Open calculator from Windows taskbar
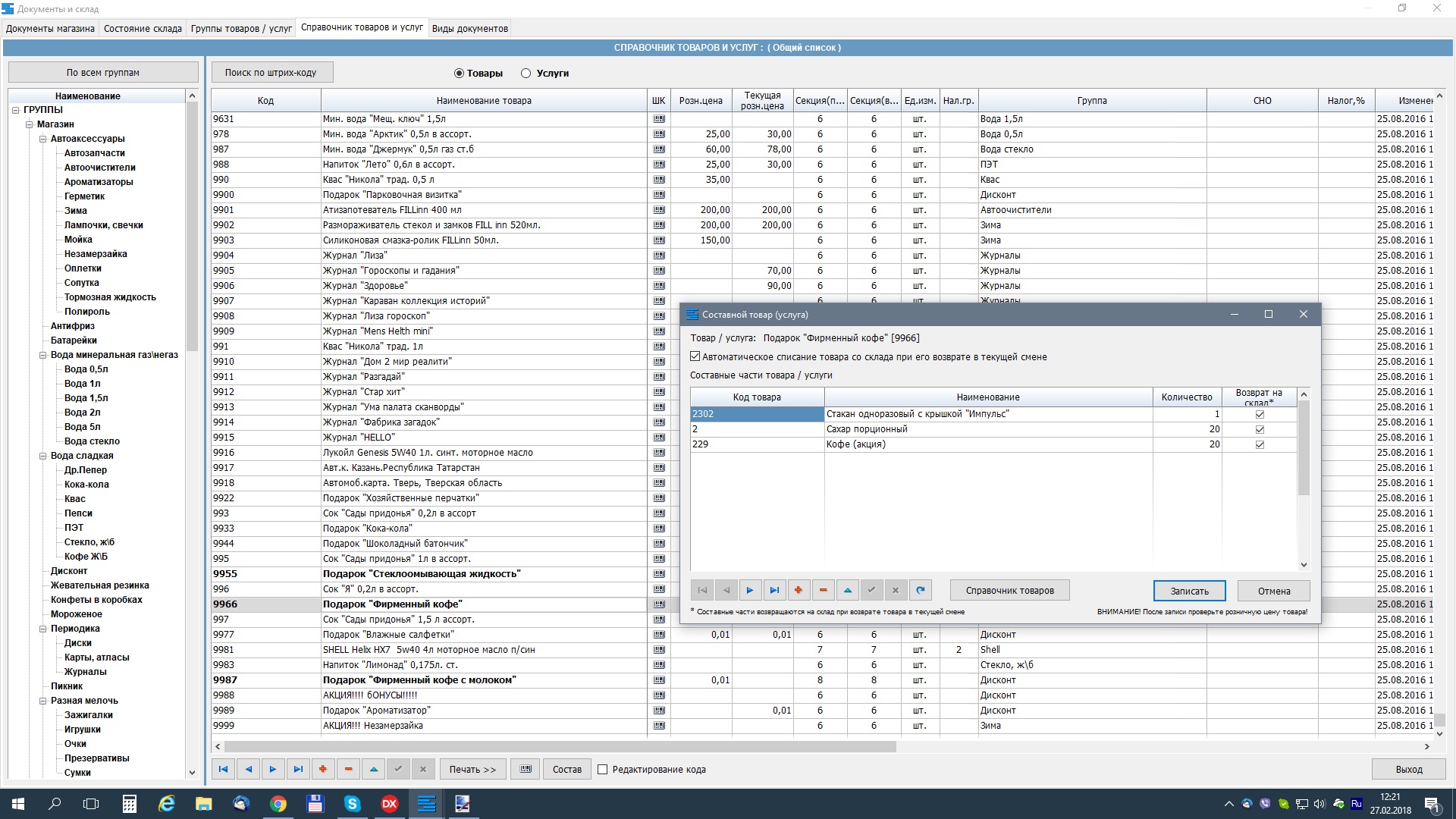1456x819 pixels. pyautogui.click(x=130, y=804)
